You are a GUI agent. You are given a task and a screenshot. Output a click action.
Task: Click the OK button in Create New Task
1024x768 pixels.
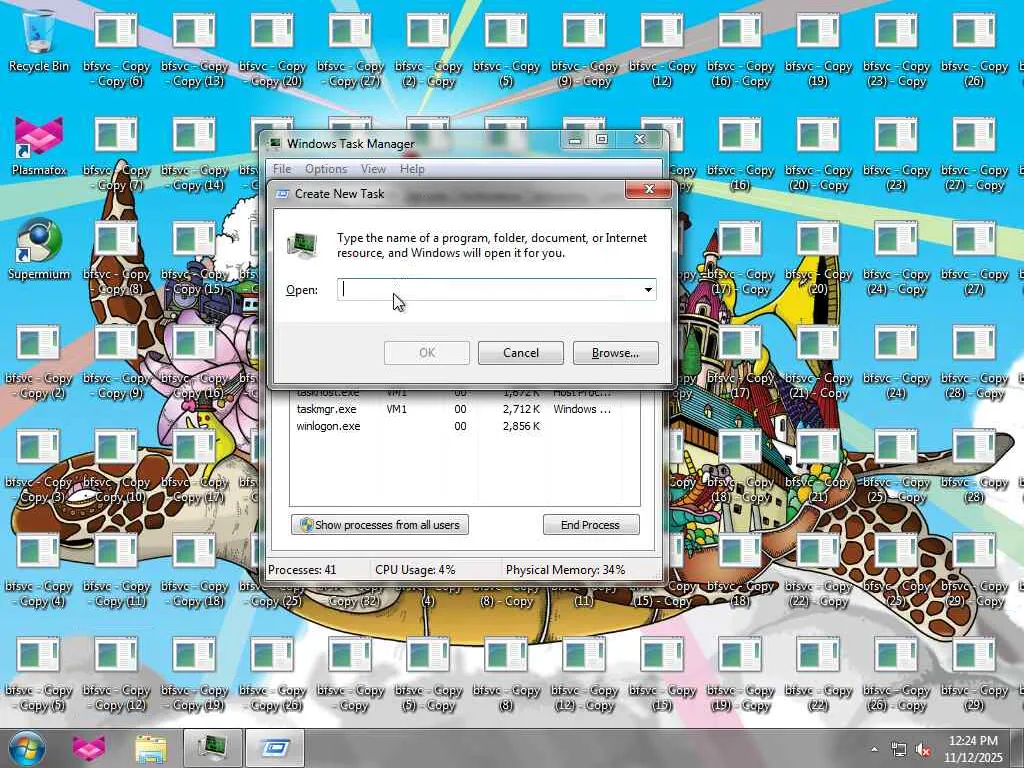tap(427, 353)
